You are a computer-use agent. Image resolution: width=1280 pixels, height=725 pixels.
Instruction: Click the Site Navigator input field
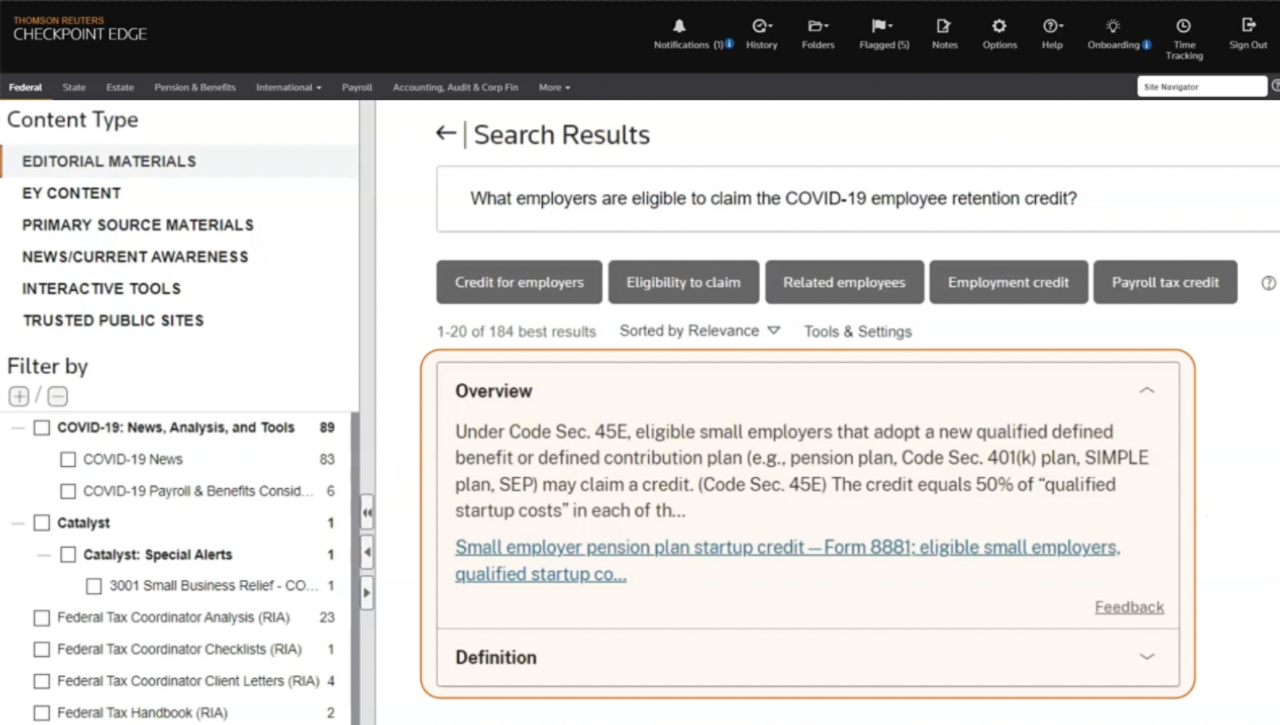1202,87
